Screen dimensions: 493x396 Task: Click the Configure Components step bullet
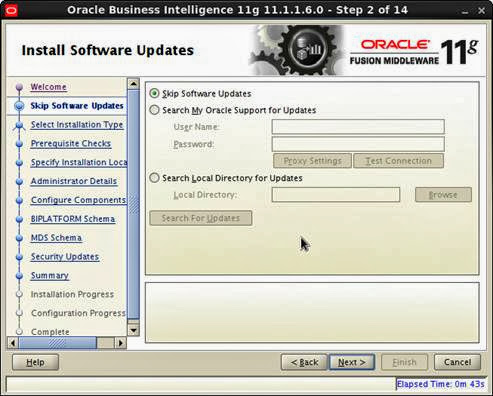[19, 200]
